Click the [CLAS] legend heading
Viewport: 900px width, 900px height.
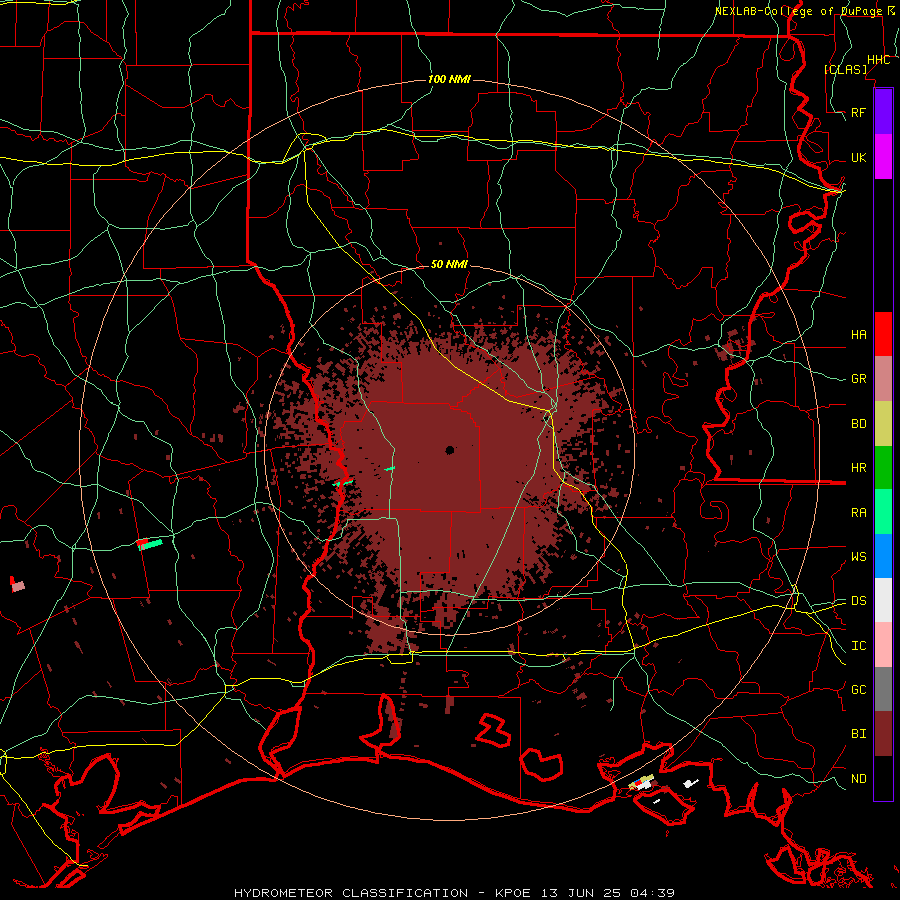845,69
